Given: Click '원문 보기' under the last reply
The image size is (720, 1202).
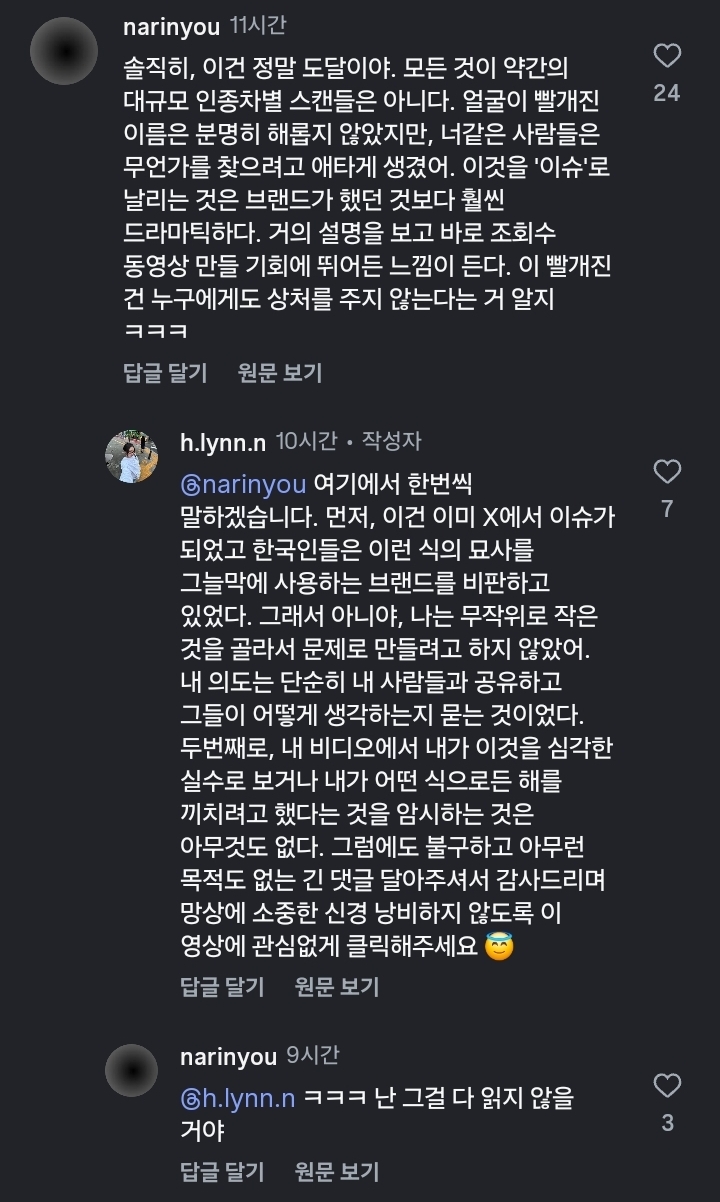Looking at the screenshot, I should pos(337,1171).
